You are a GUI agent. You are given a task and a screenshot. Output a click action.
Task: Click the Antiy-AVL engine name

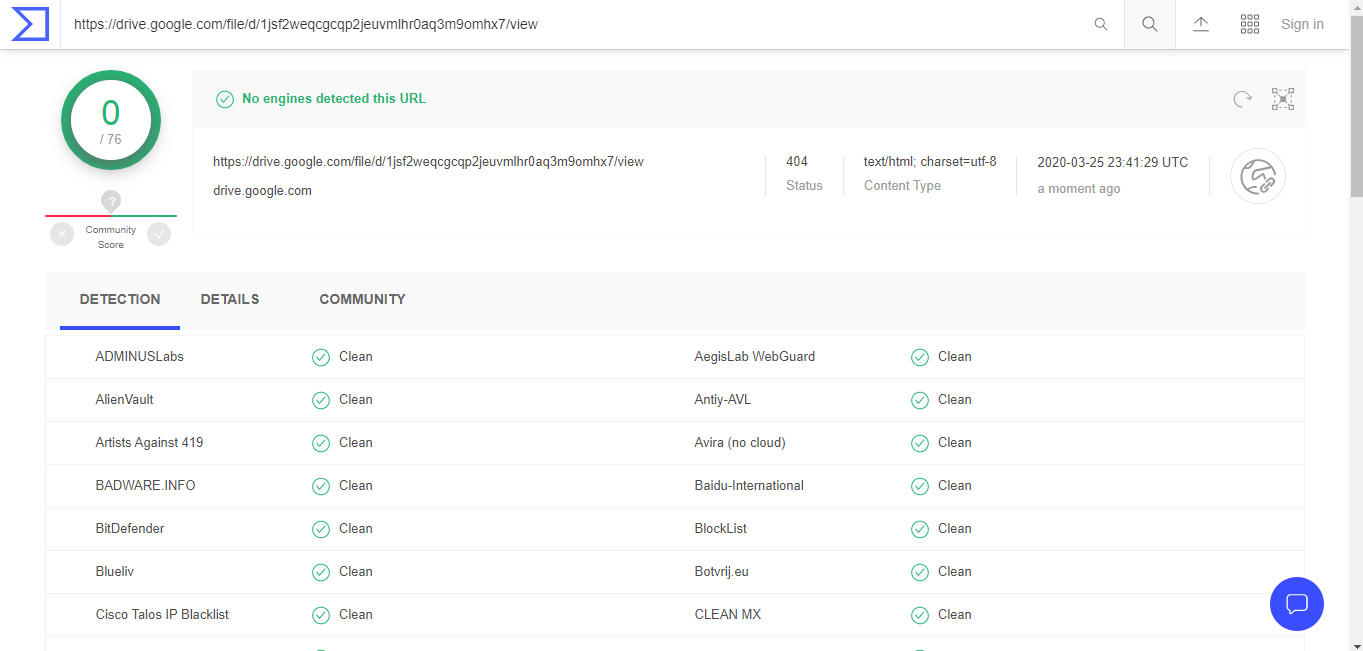tap(723, 399)
